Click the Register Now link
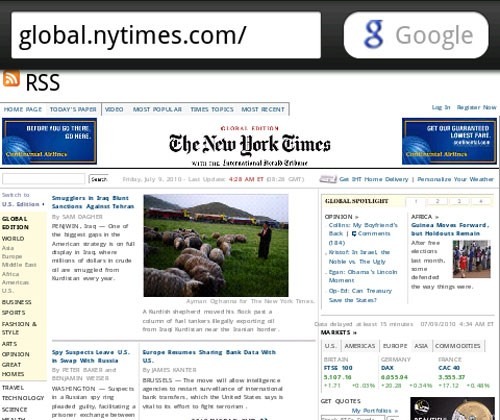 pos(476,107)
